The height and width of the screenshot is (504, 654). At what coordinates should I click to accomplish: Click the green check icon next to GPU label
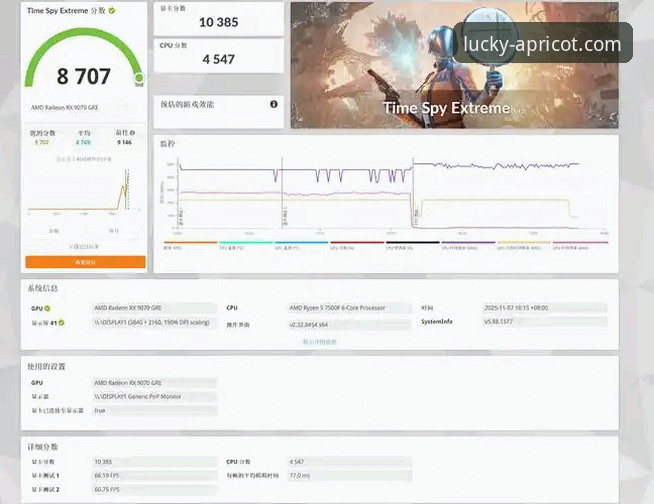47,309
